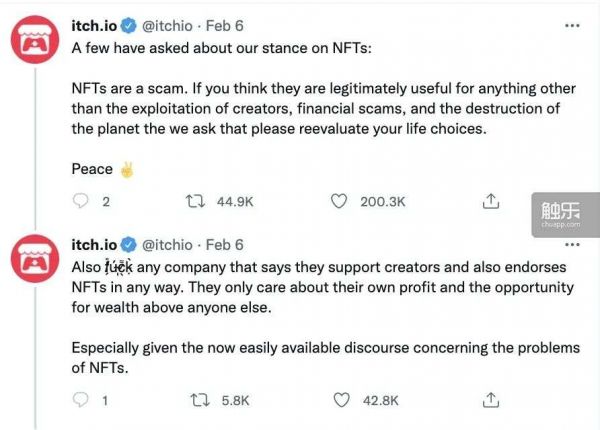Click the 44.9K retweet count
Viewport: 600px width, 430px height.
click(235, 202)
